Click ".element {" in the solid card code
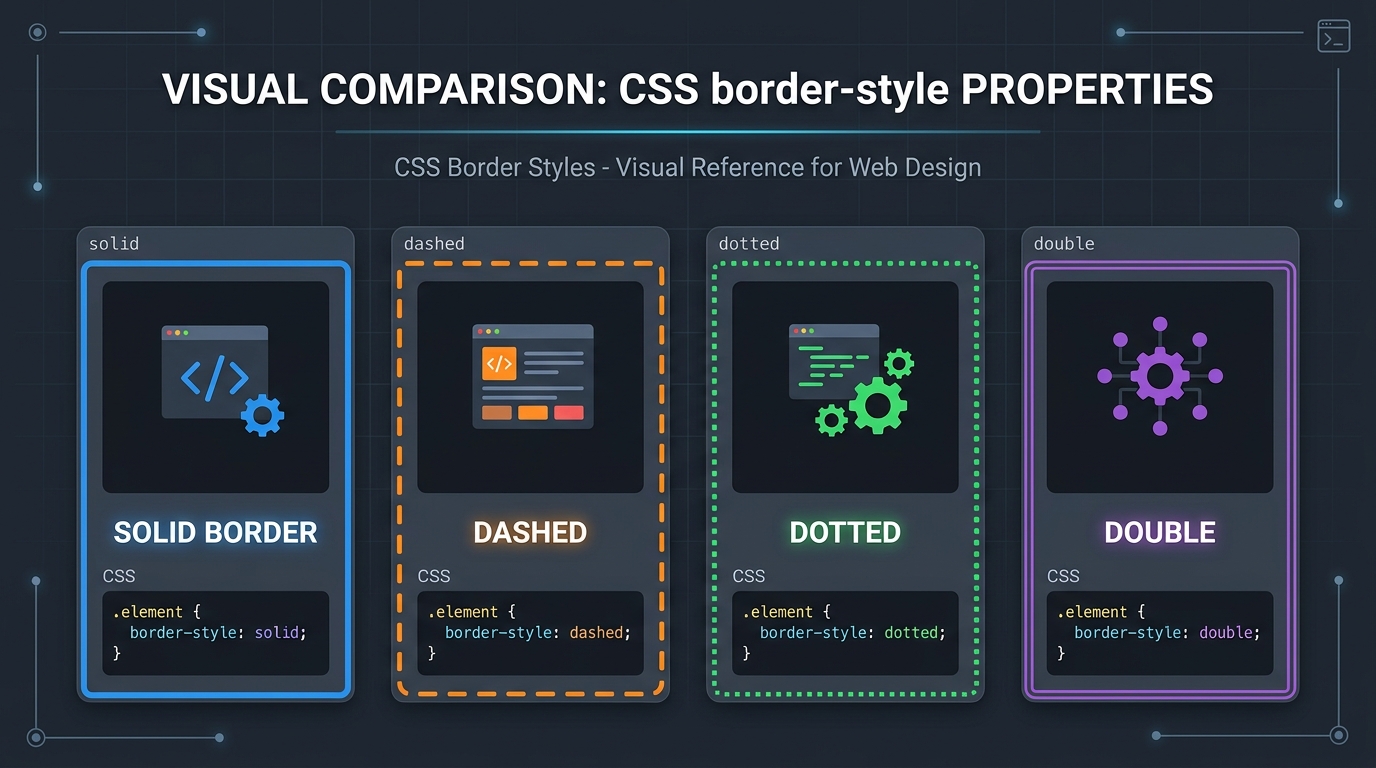The width and height of the screenshot is (1376, 768). (x=158, y=612)
